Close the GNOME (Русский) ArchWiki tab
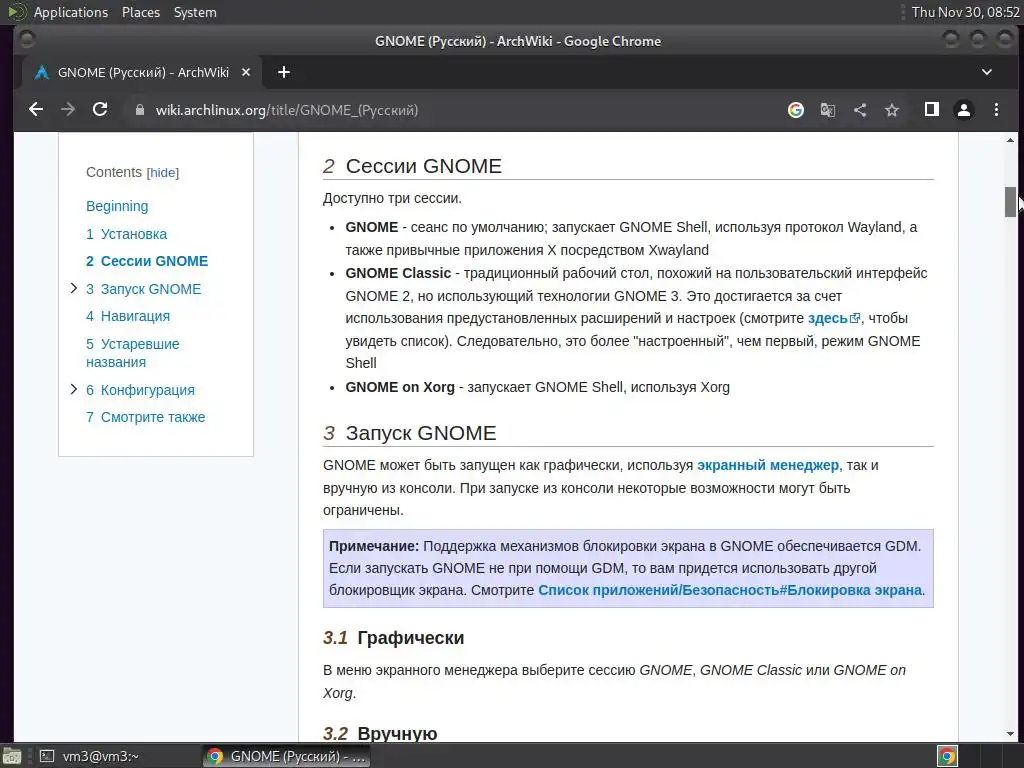Viewport: 1024px width, 768px height. [246, 72]
